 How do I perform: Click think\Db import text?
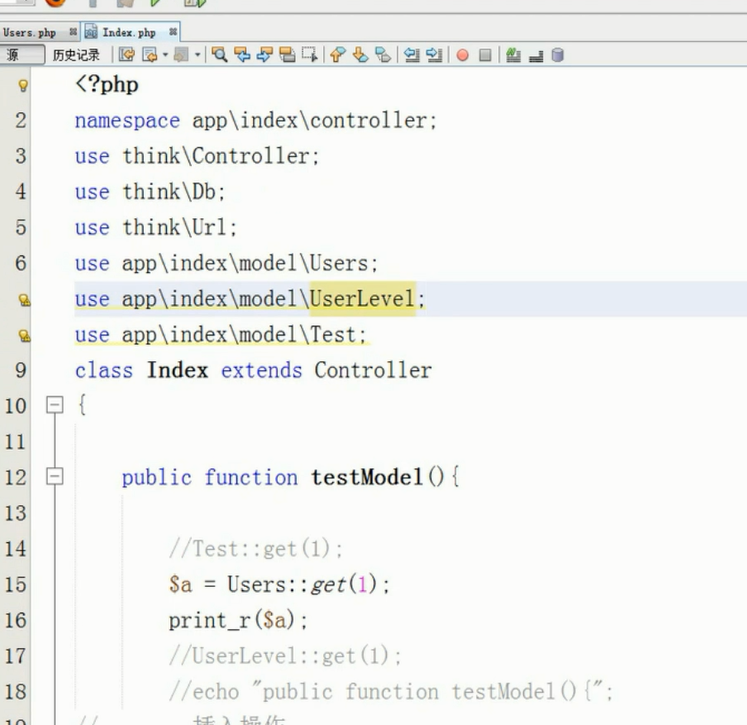click(x=169, y=191)
